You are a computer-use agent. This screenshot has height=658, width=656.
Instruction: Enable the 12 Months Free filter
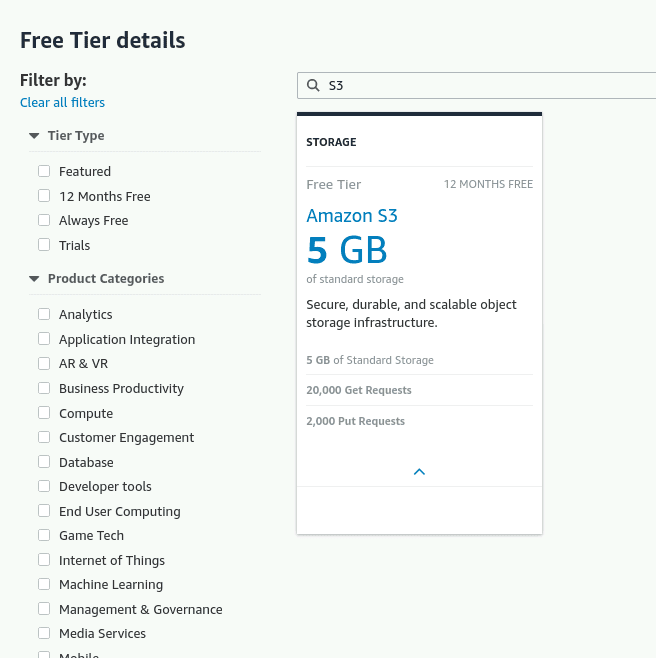(44, 196)
